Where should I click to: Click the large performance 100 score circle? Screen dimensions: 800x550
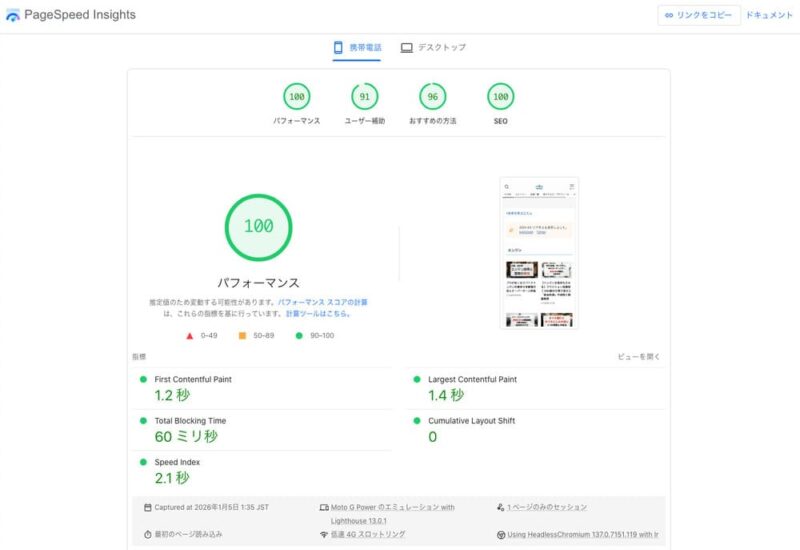(258, 227)
